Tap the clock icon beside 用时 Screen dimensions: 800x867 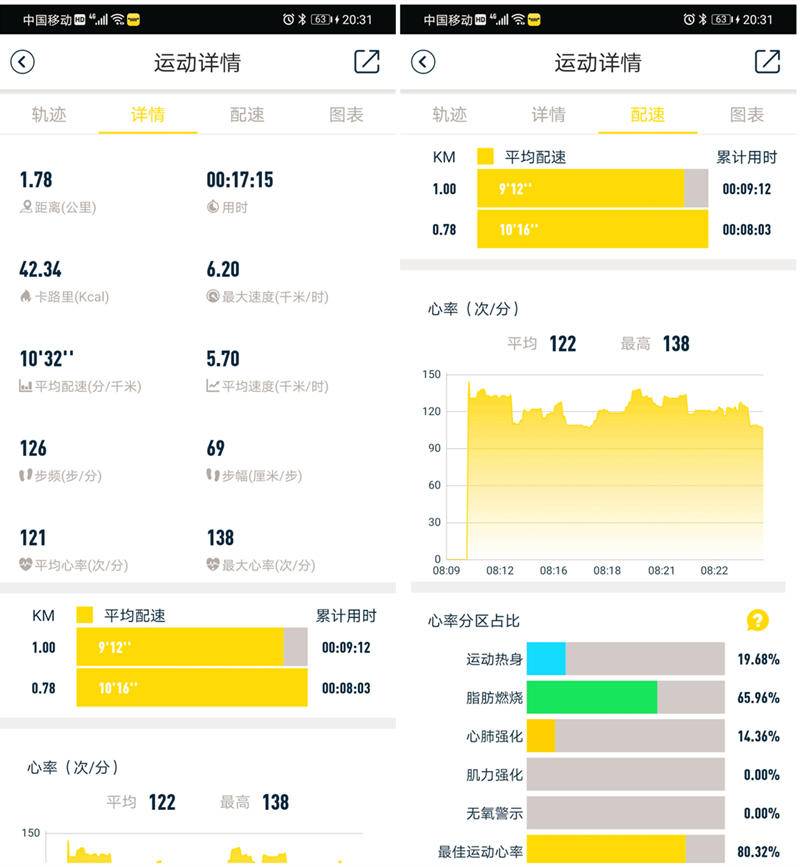pos(213,207)
